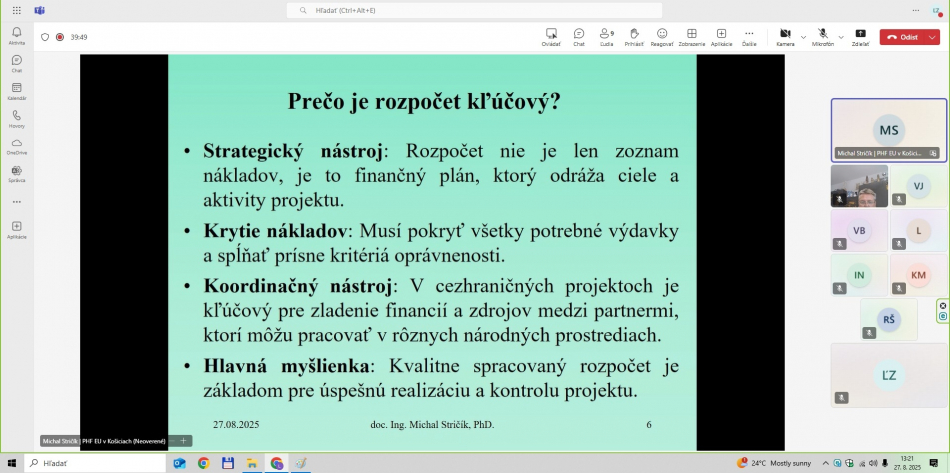
Task: Open Ďalšie more options menu
Action: (749, 36)
